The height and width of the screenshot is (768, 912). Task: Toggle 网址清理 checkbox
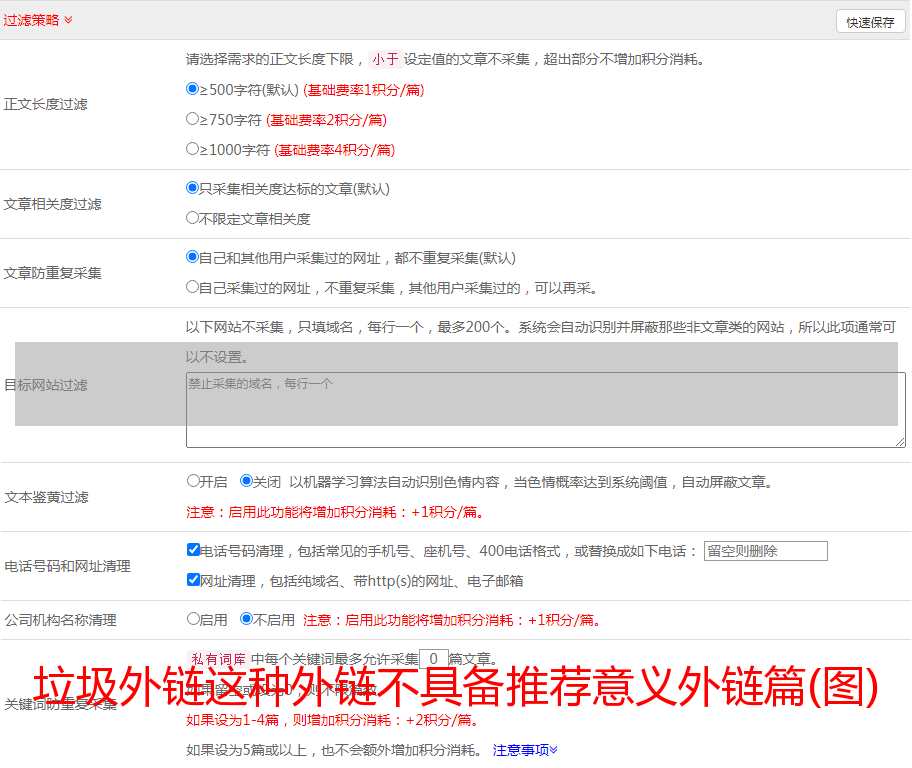194,579
